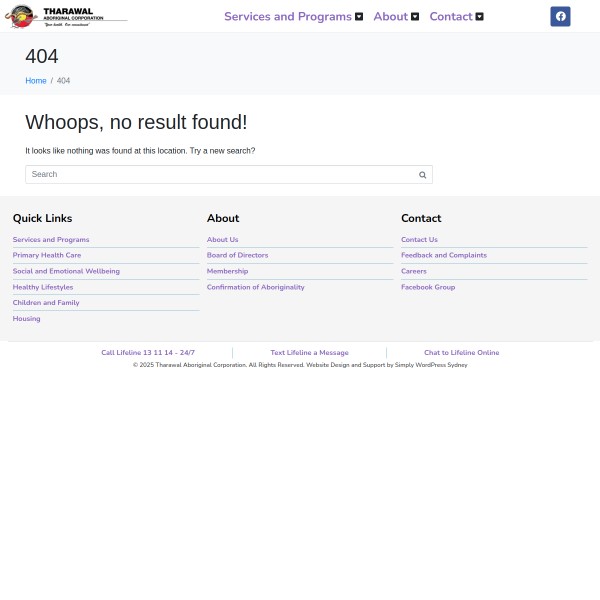Click the Tharawal Aboriginal Corporation logo

tap(67, 16)
